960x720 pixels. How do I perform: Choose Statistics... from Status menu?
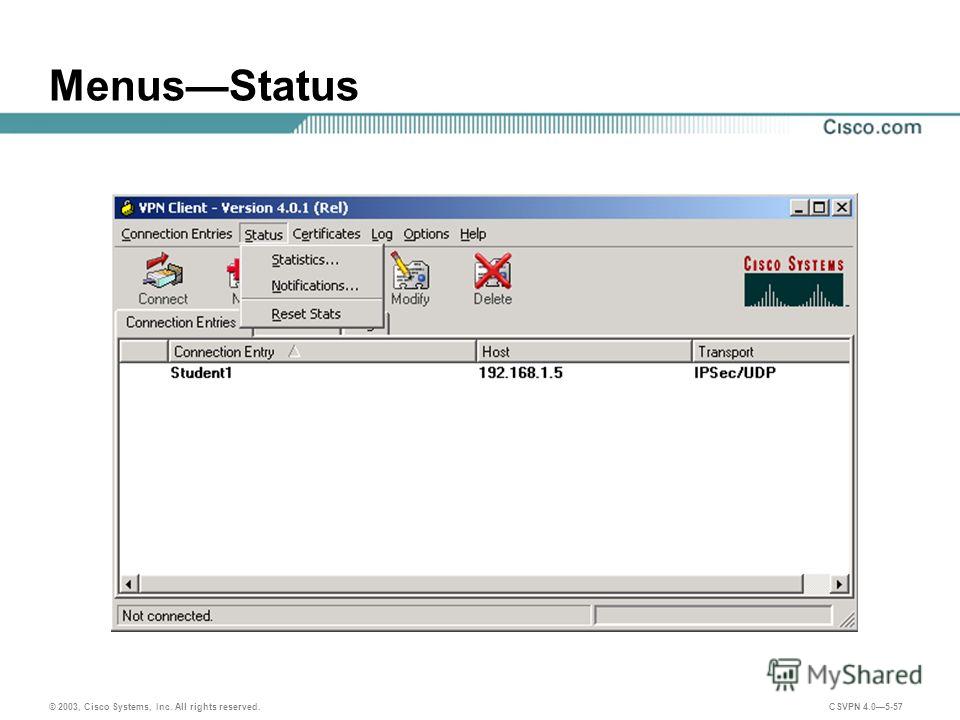[x=312, y=260]
